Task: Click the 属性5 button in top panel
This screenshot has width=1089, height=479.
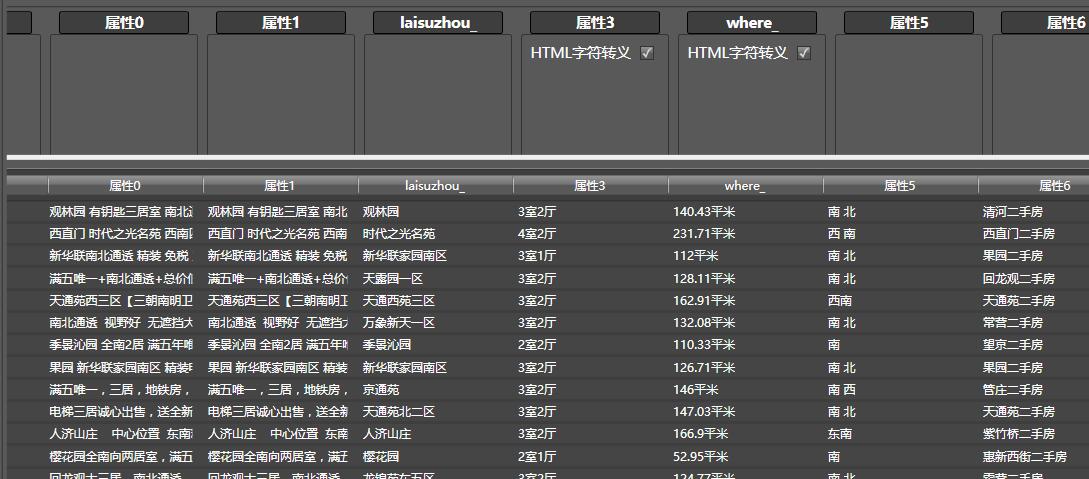Action: (x=908, y=22)
